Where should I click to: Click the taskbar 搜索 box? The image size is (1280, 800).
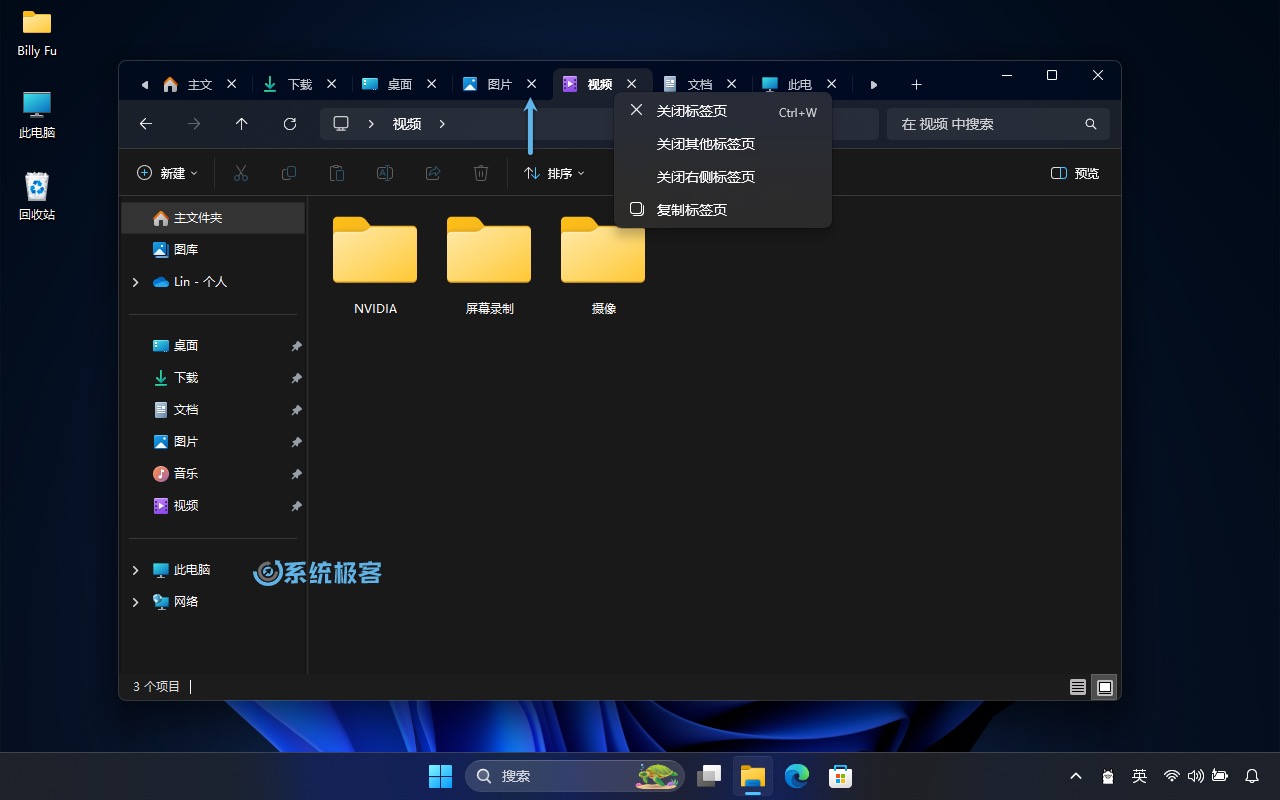tap(575, 776)
